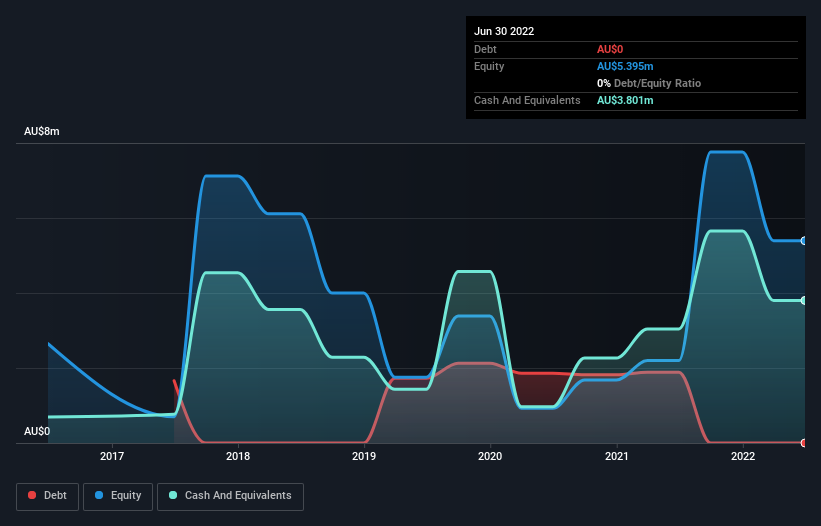Click the AU$8m y-axis label
The width and height of the screenshot is (821, 526).
(42, 131)
